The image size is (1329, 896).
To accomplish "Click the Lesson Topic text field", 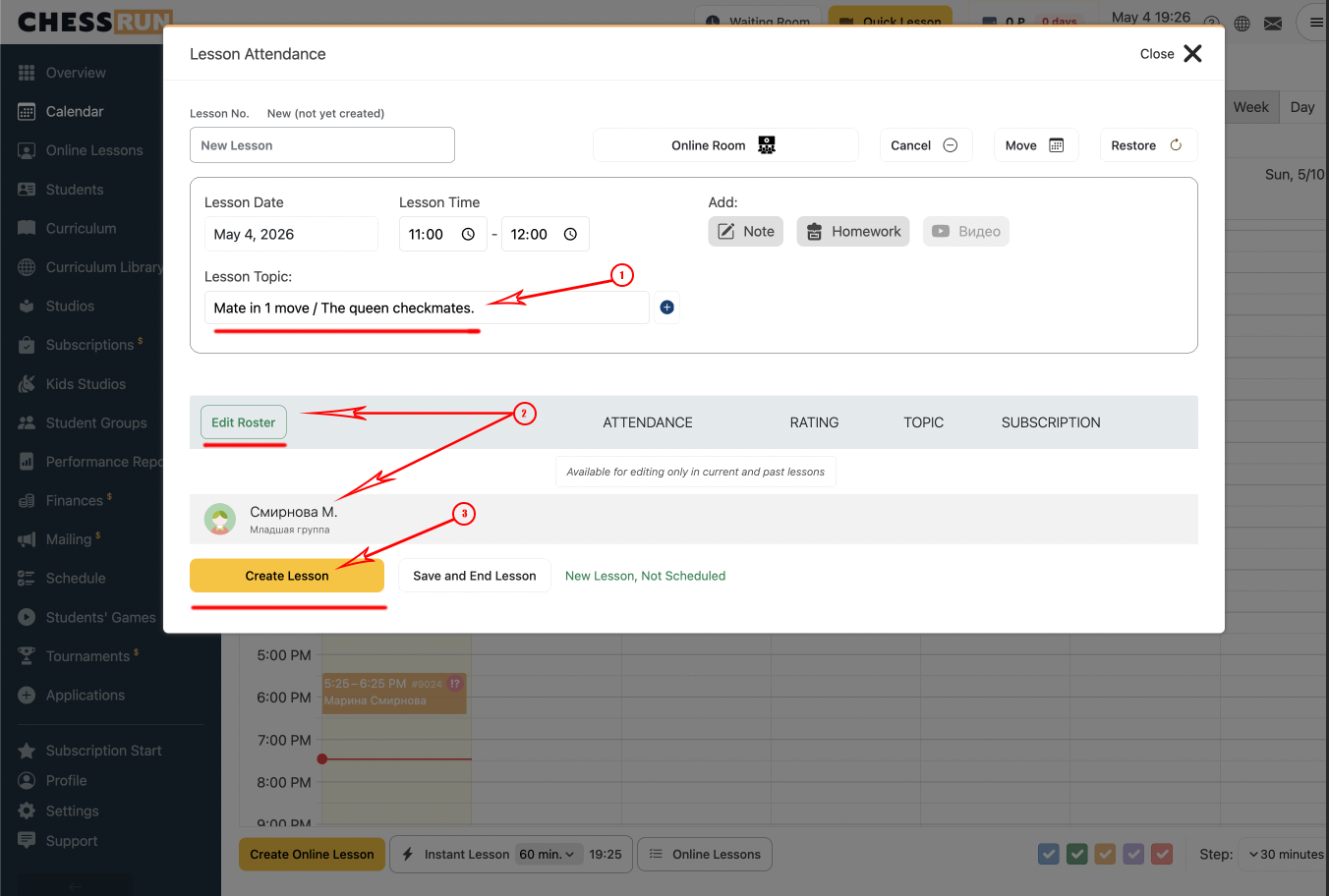I will click(x=427, y=308).
